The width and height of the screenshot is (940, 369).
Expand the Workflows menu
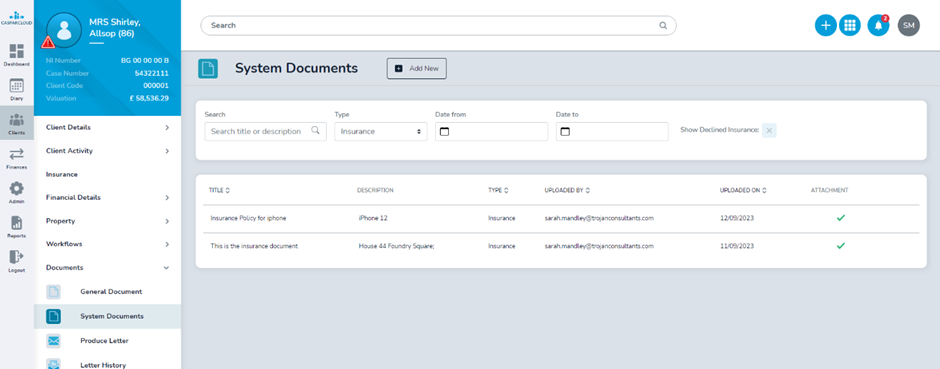107,244
